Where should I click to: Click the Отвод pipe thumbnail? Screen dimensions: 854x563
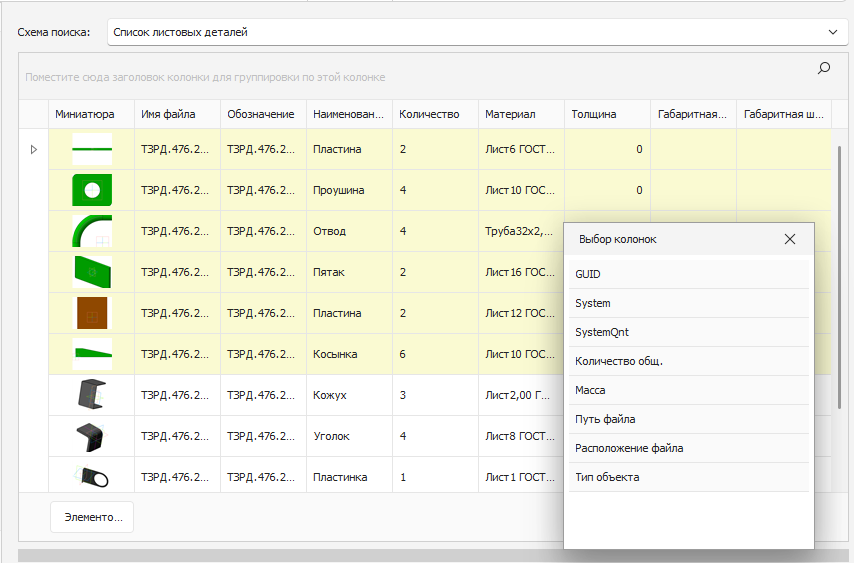92,231
